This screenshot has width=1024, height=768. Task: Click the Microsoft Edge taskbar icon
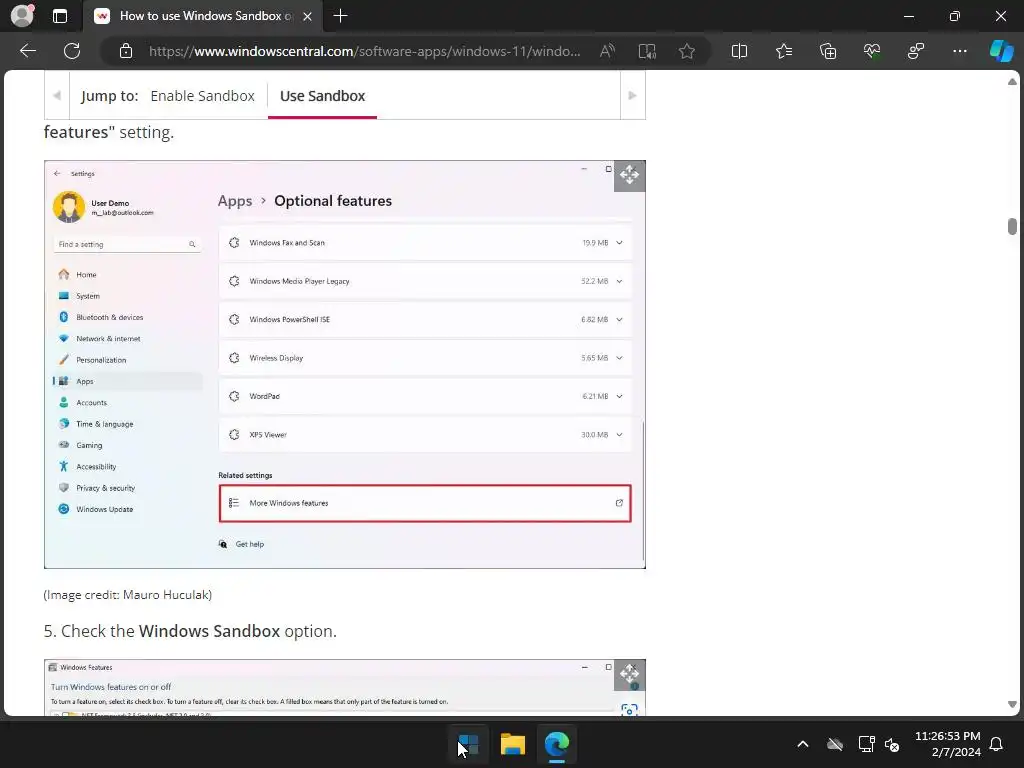point(557,744)
